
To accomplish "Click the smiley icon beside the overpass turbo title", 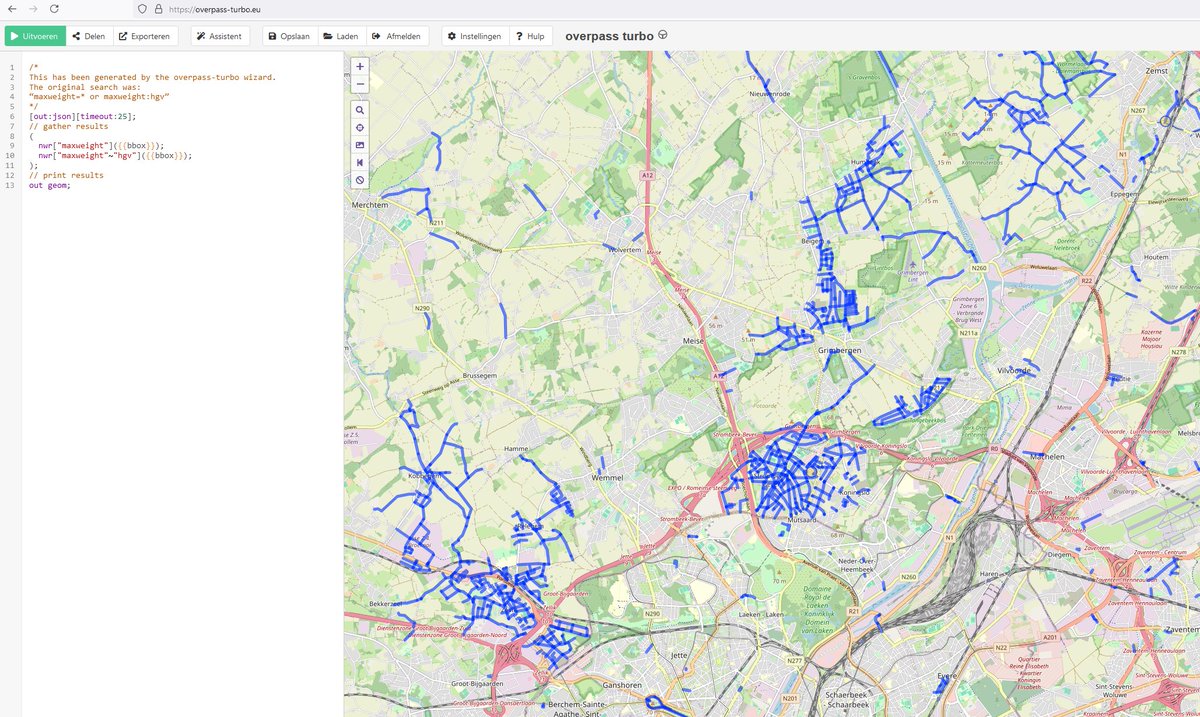I will click(x=662, y=34).
